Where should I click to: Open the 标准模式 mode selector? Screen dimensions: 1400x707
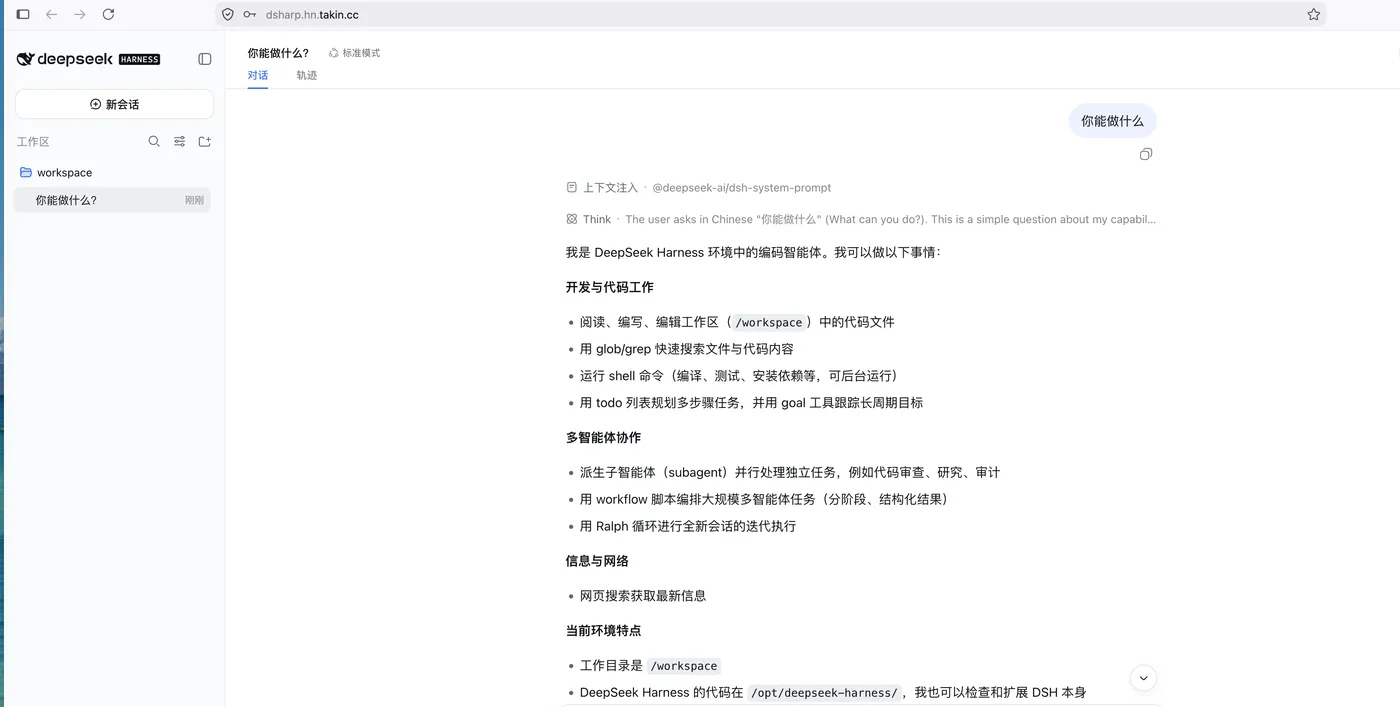(354, 53)
